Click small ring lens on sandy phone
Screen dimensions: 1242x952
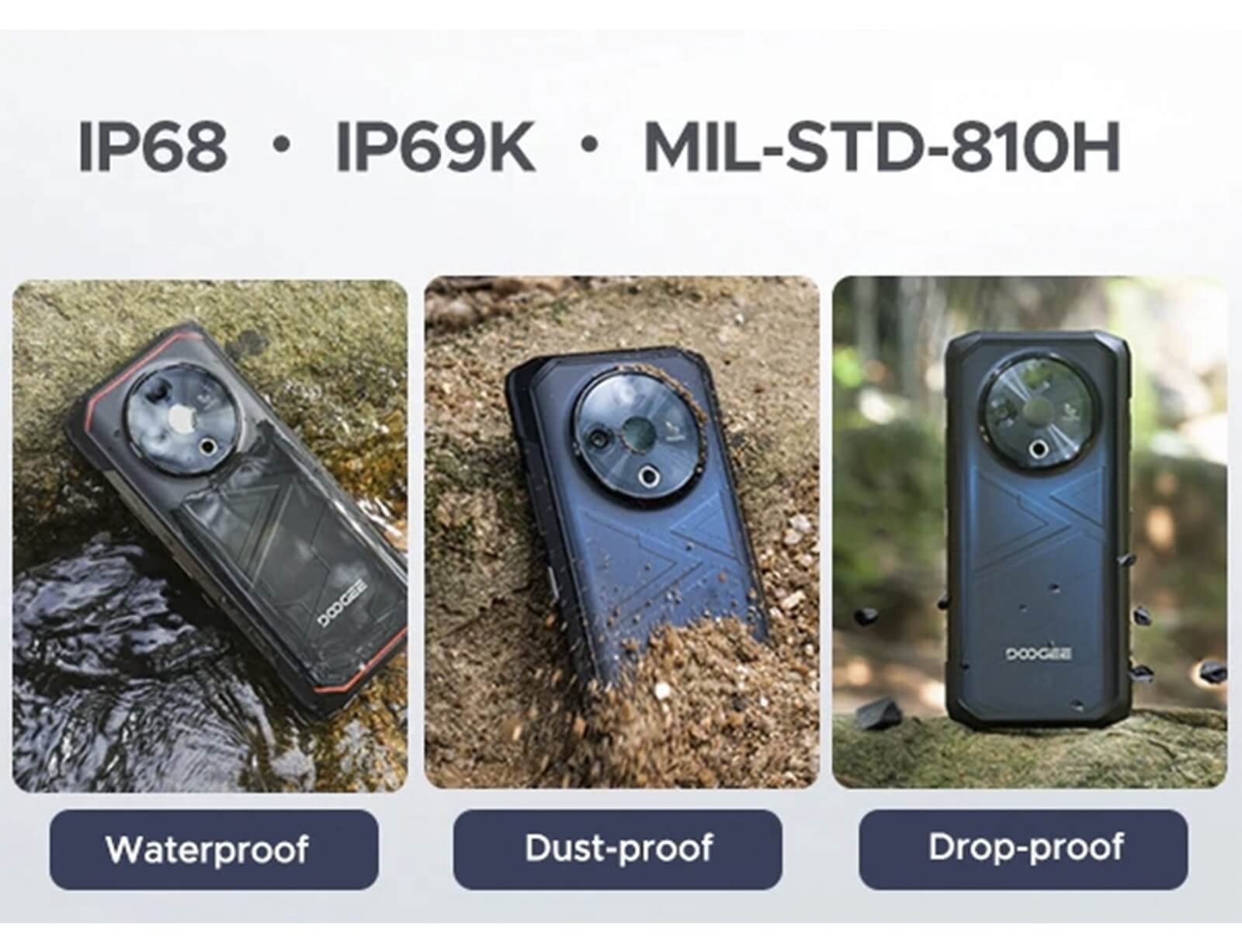[649, 476]
